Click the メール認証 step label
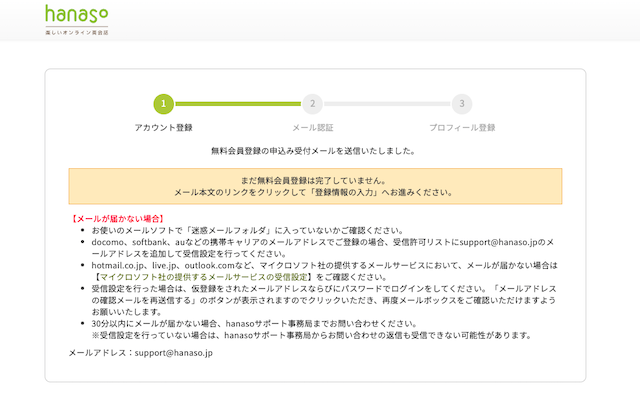This screenshot has width=640, height=403. [313, 128]
